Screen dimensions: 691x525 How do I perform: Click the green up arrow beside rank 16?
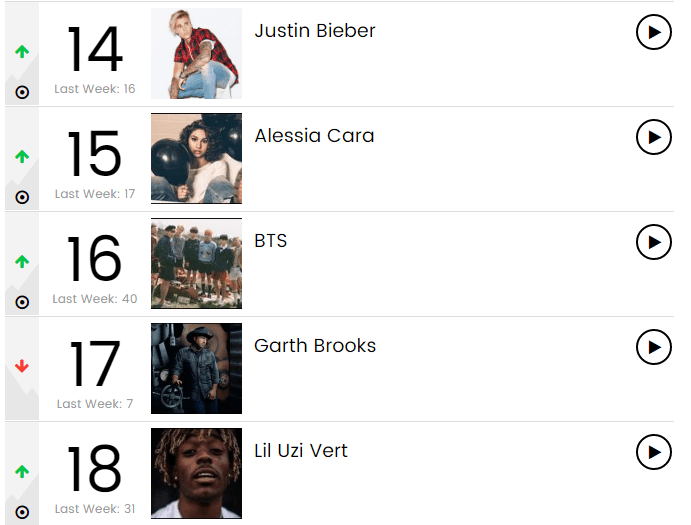pos(22,262)
